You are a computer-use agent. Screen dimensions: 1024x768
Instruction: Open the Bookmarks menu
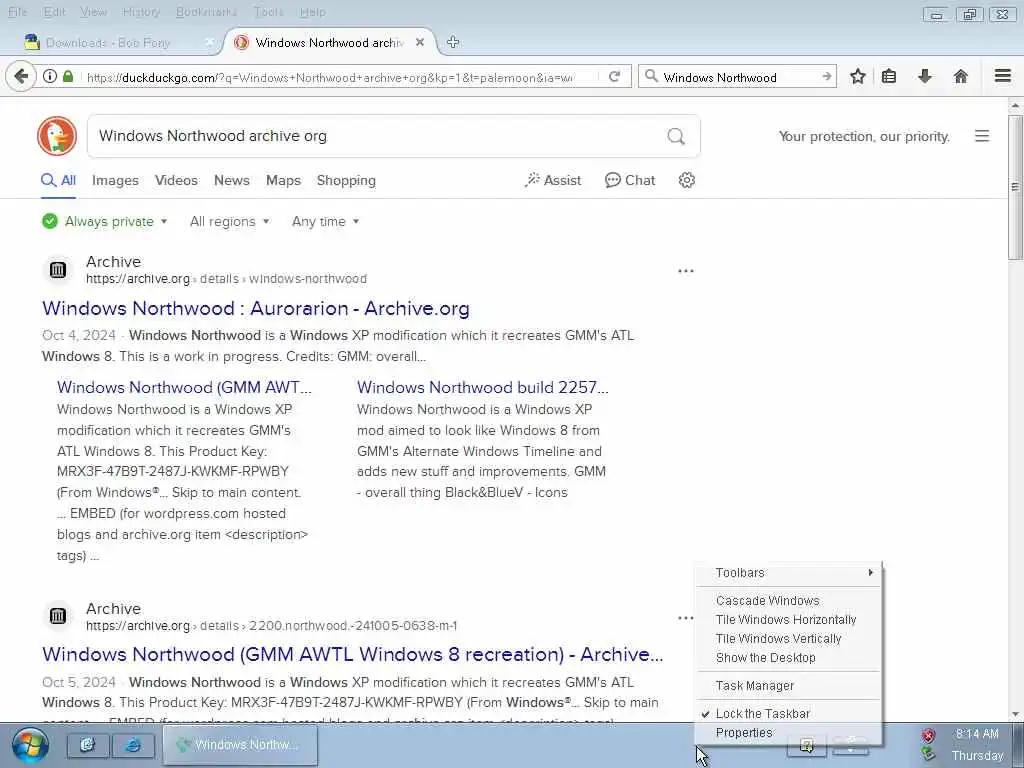(x=206, y=12)
